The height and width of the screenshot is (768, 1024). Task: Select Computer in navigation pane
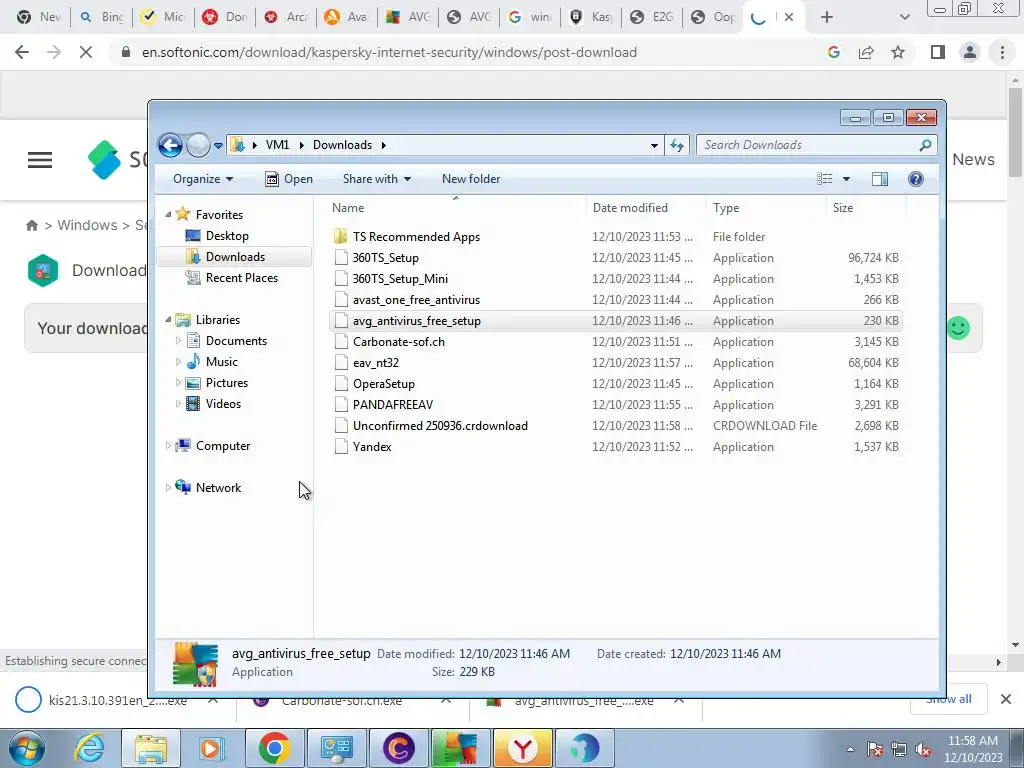pos(223,445)
